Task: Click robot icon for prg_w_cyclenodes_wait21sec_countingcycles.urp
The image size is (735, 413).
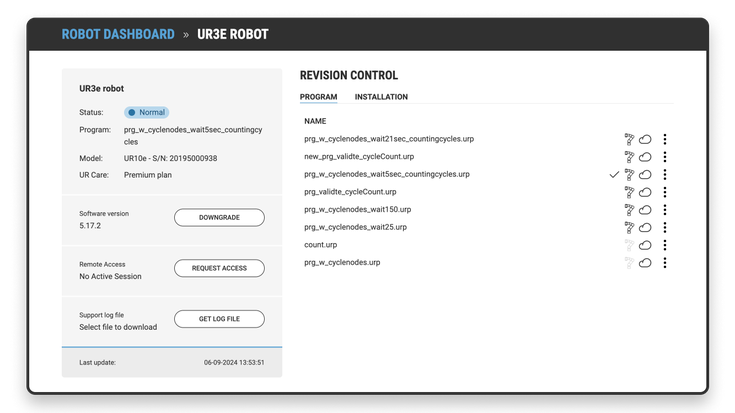Action: point(629,139)
